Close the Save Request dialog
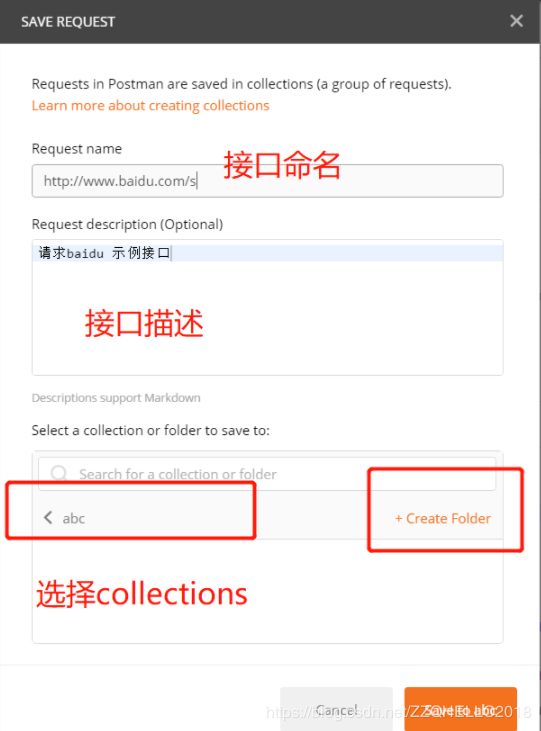 point(516,21)
